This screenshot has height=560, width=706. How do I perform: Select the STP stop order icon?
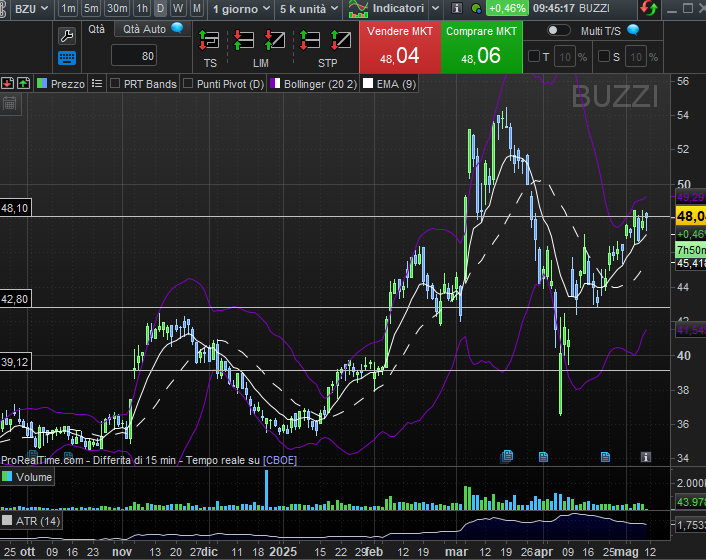[x=327, y=41]
